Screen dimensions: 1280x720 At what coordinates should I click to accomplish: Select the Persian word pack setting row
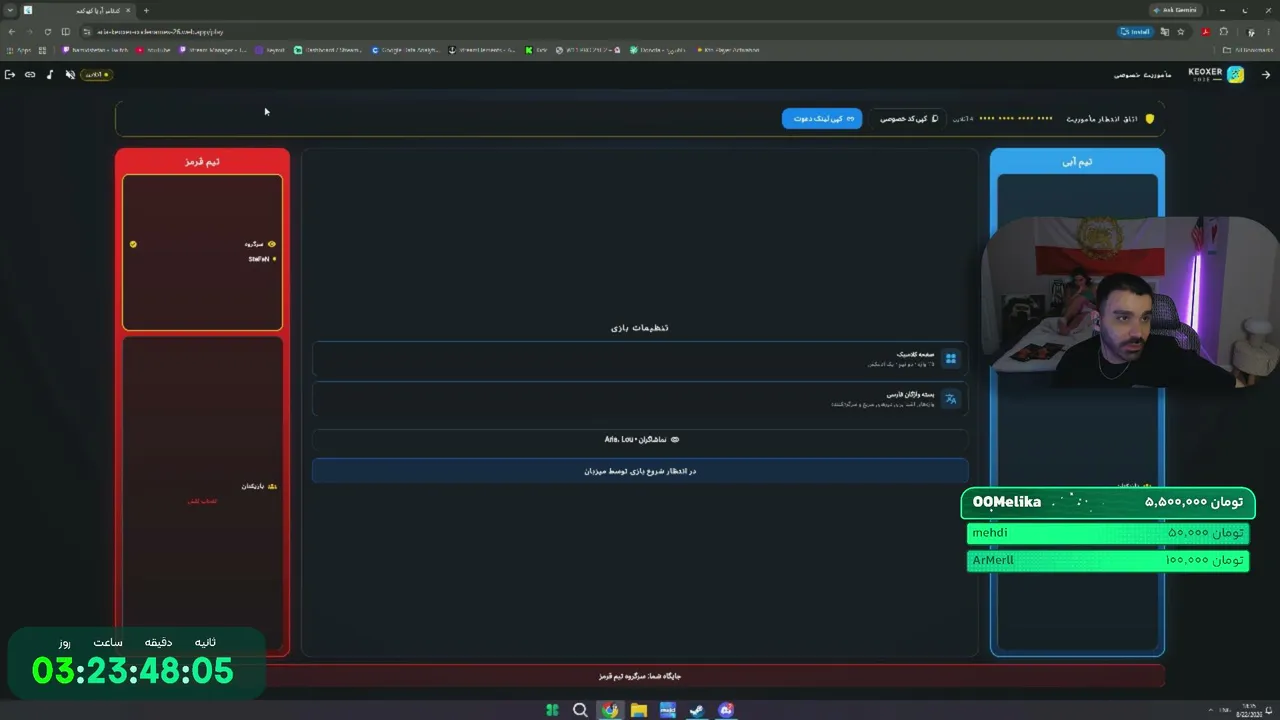pos(640,399)
